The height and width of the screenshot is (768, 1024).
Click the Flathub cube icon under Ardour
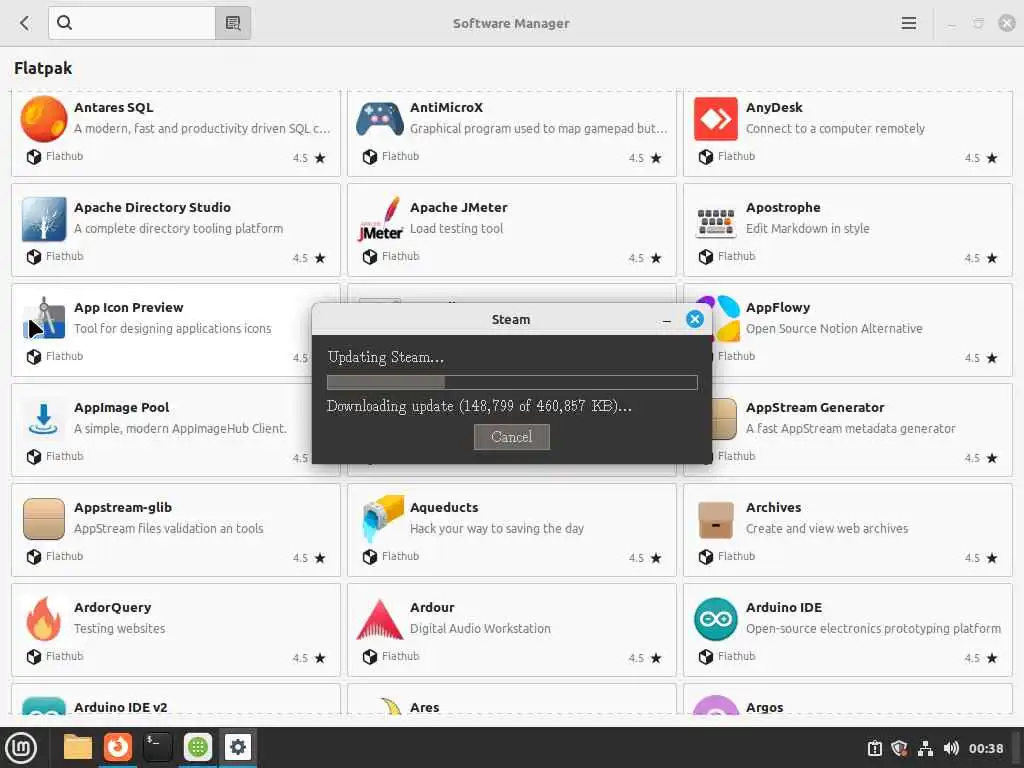[370, 656]
